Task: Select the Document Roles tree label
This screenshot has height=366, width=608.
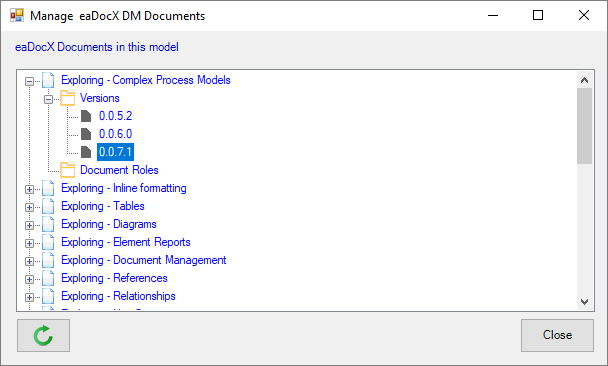Action: (x=119, y=170)
